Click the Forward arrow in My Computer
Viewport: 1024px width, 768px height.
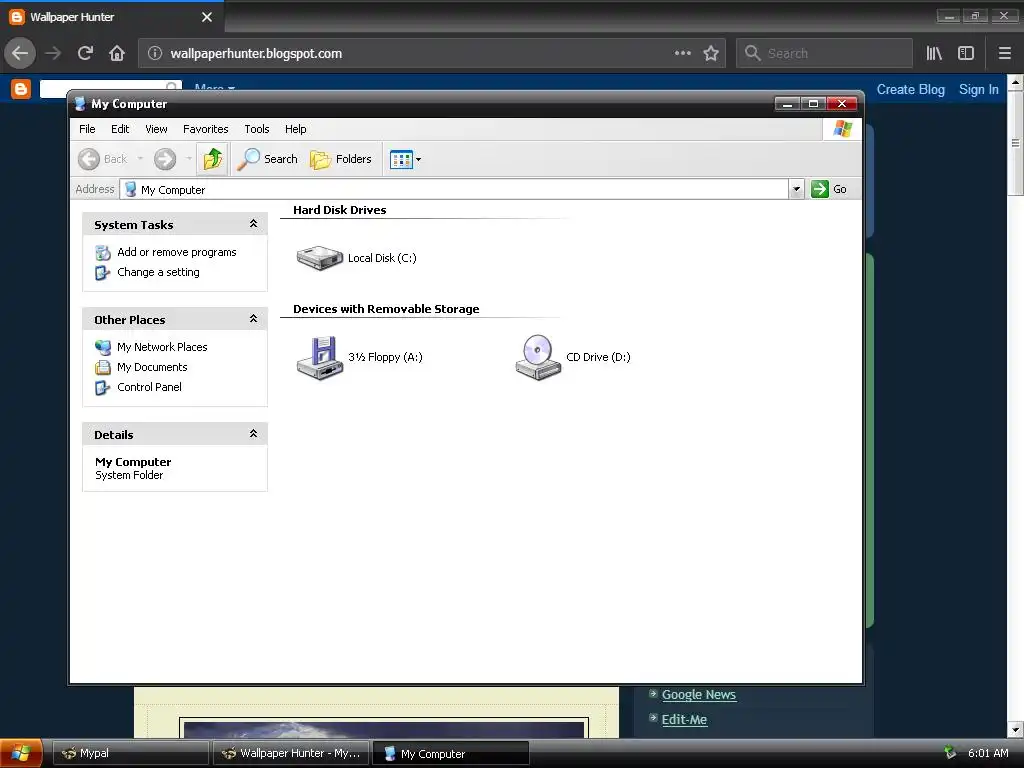click(x=165, y=159)
